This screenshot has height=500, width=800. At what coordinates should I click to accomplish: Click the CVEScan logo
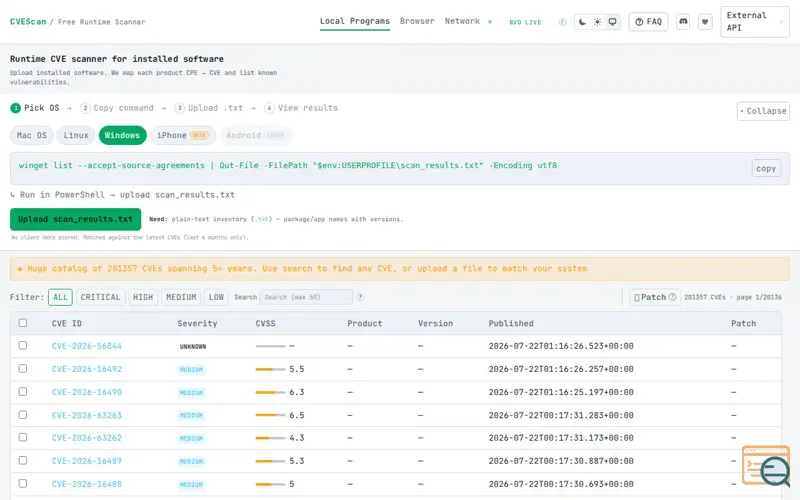click(28, 22)
